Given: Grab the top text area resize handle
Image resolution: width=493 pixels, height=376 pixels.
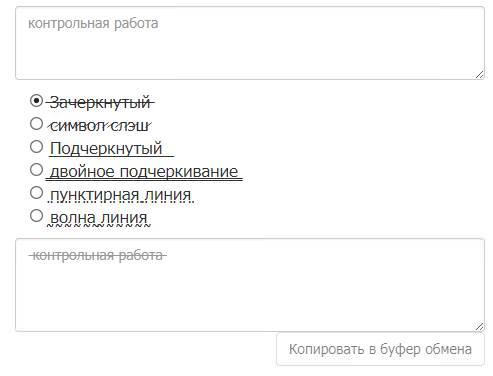Looking at the screenshot, I should point(479,75).
